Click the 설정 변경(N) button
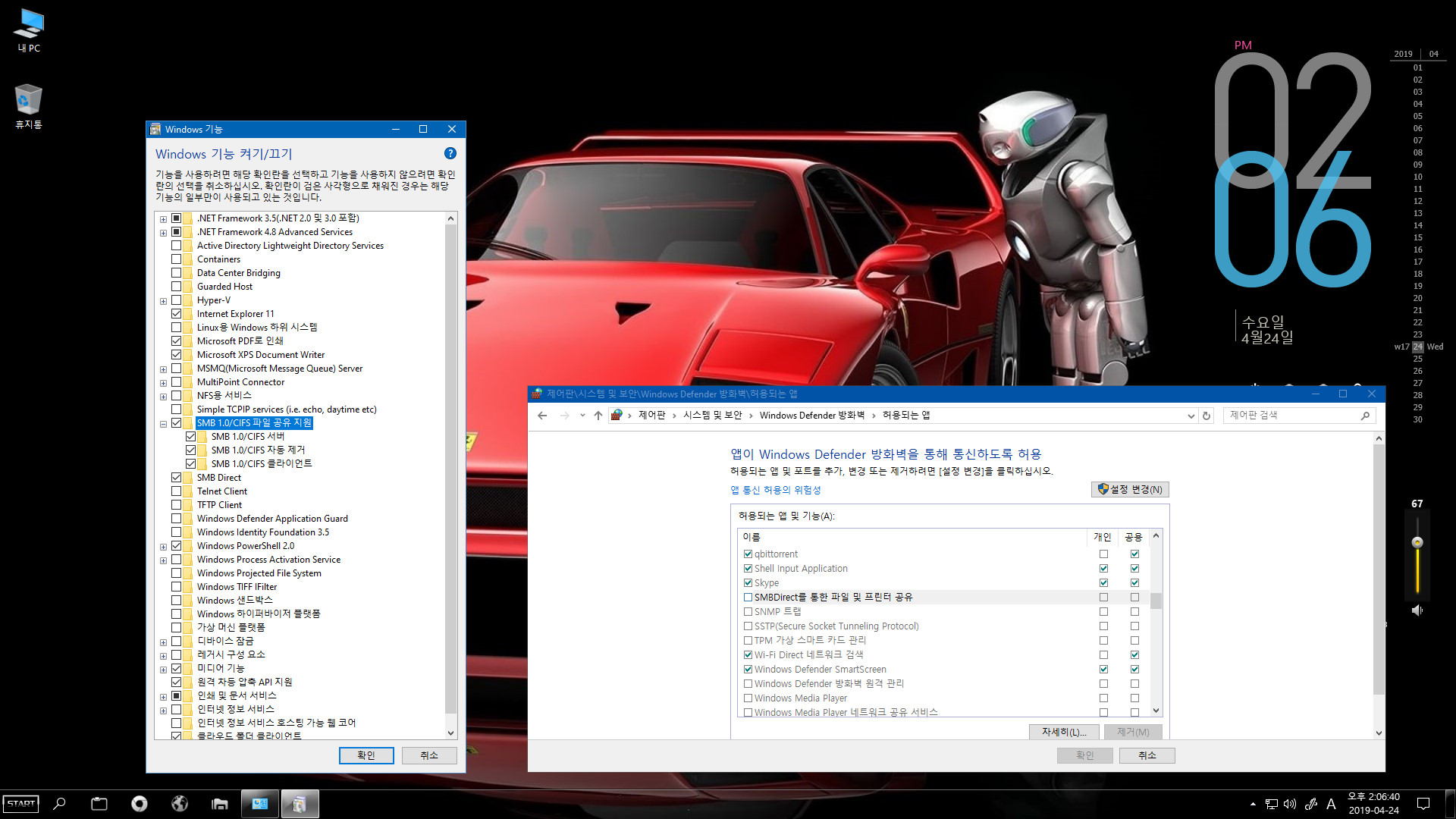This screenshot has width=1456, height=819. click(1130, 490)
